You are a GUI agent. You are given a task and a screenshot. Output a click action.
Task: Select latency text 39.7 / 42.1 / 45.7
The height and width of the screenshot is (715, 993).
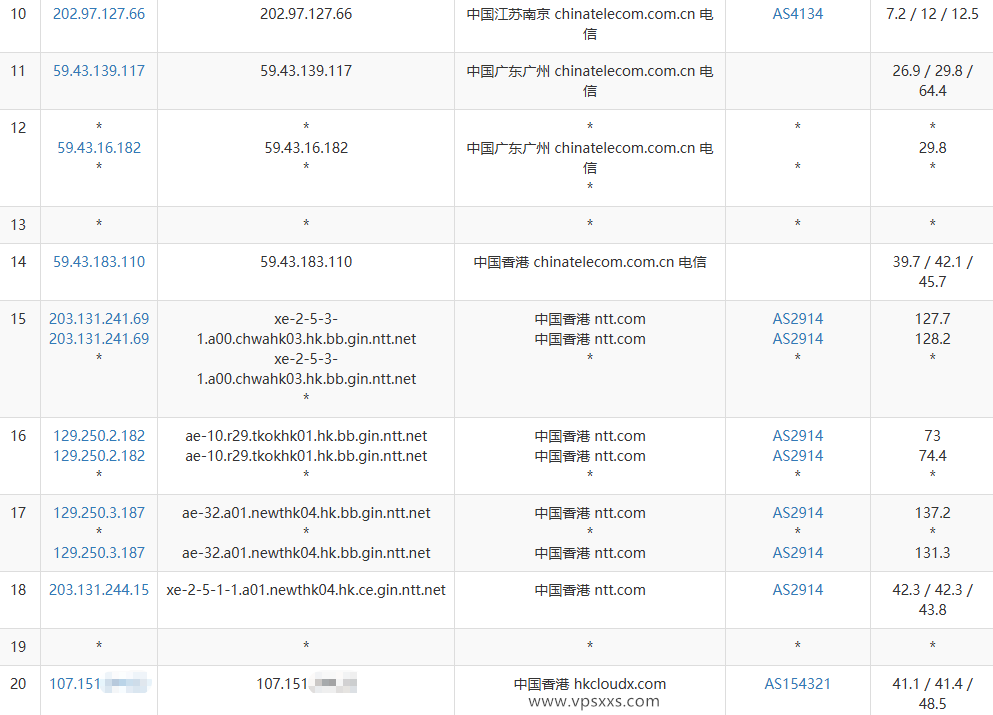coord(932,272)
